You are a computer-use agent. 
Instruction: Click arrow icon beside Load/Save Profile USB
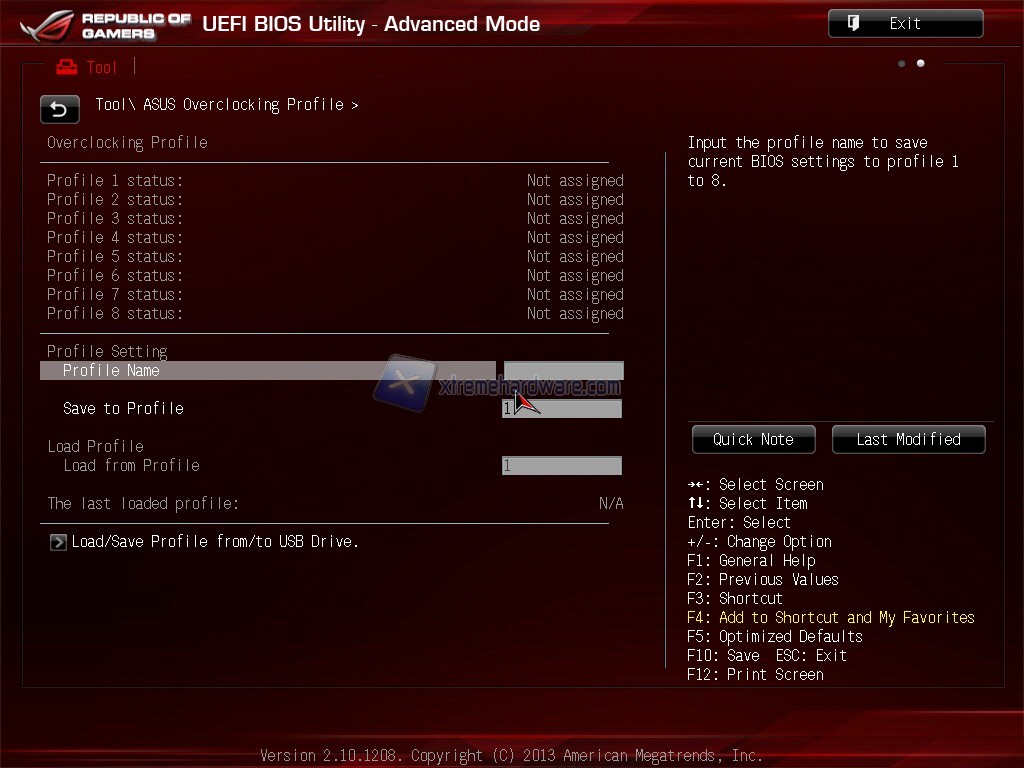(58, 542)
